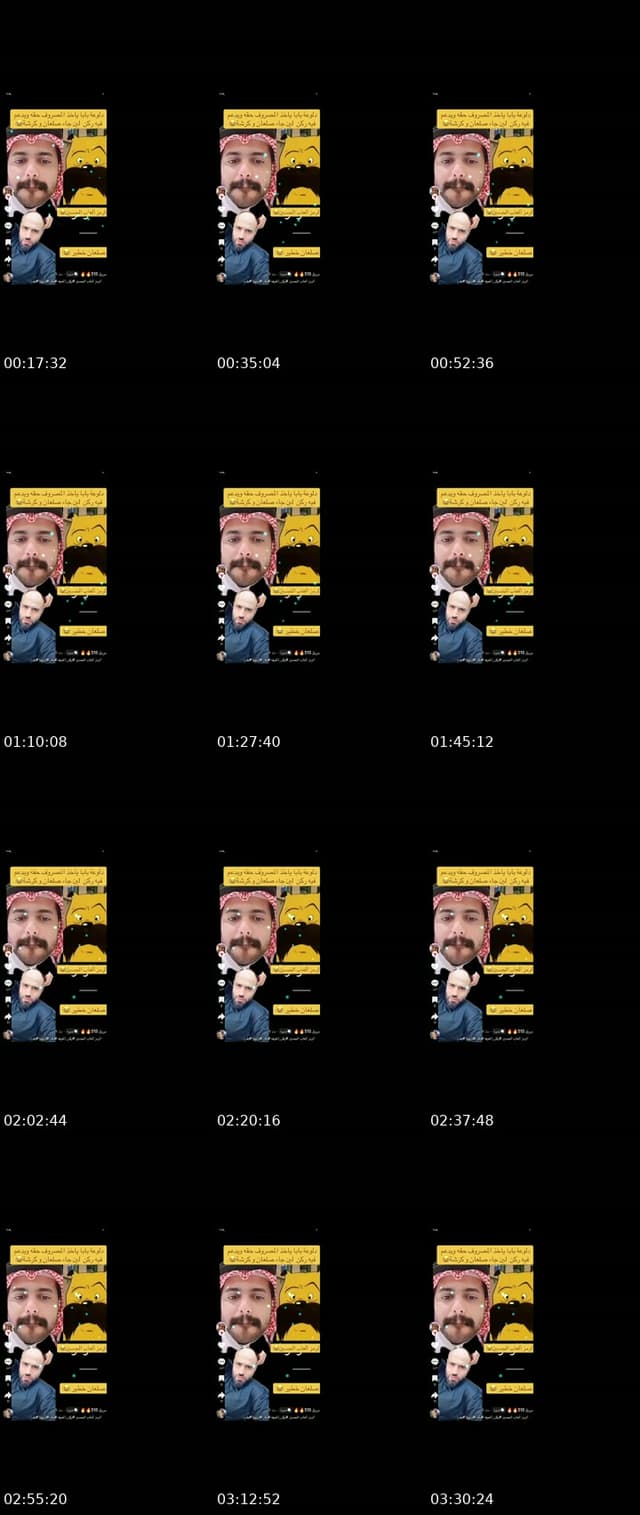640x1515 pixels.
Task: Open the video frame above timestamp 00:52:36
Action: pyautogui.click(x=483, y=189)
